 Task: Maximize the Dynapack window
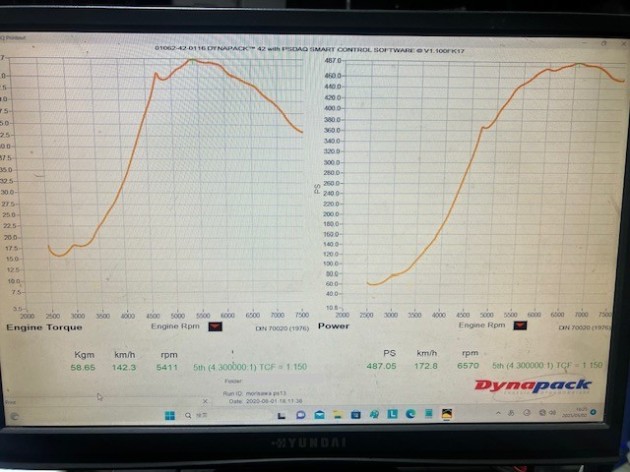pyautogui.click(x=604, y=43)
